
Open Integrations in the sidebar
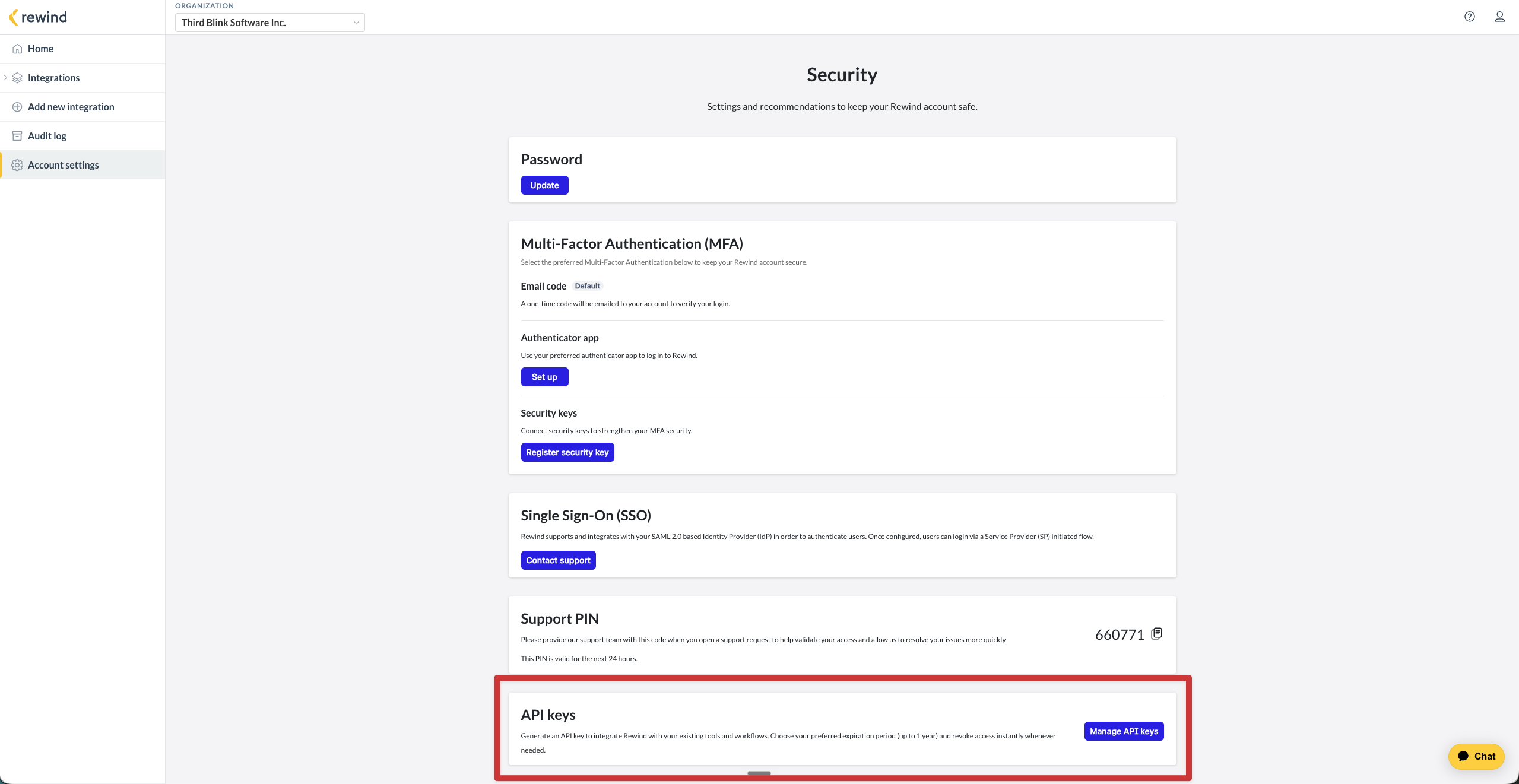[83, 78]
